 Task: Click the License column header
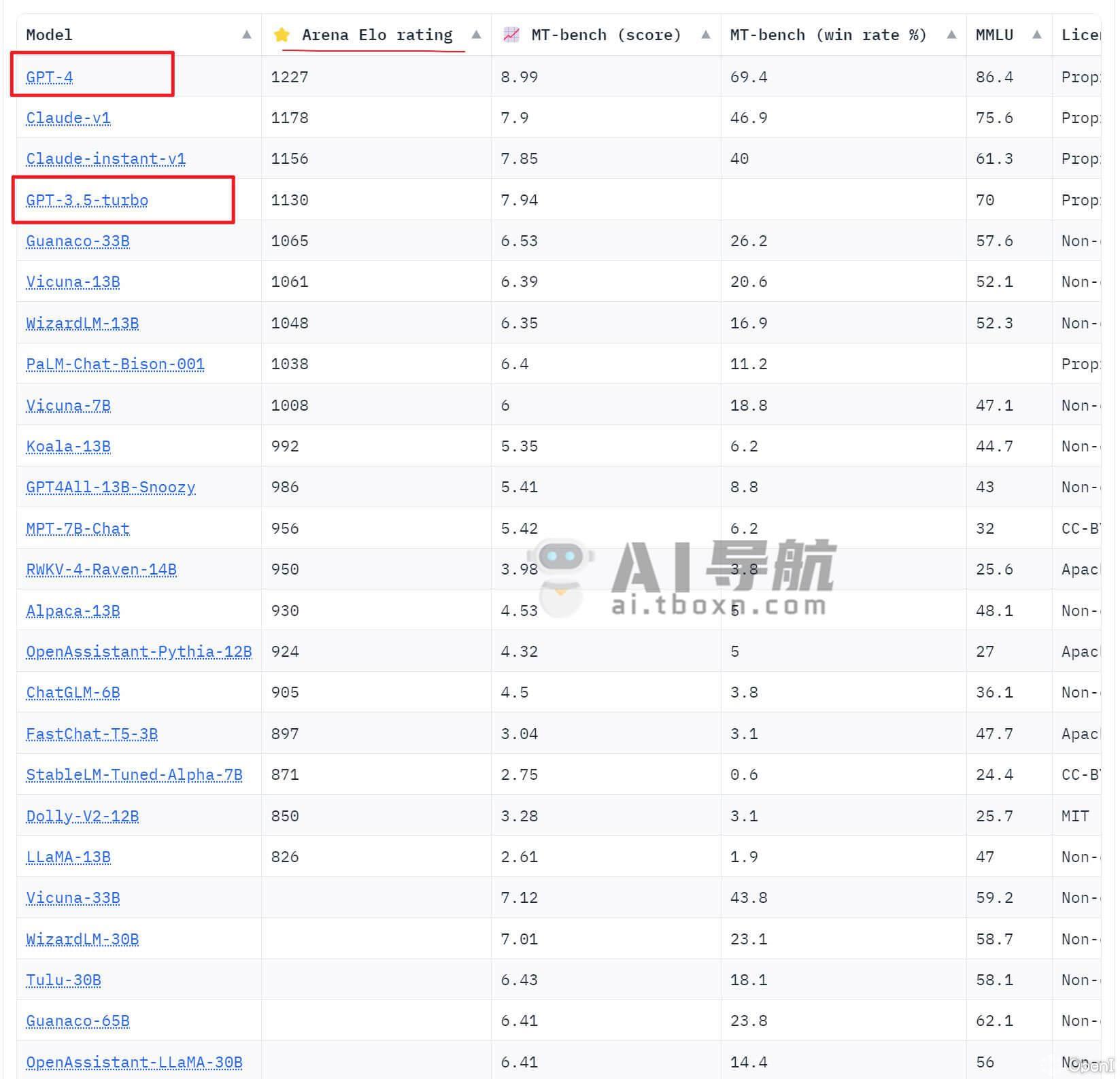coord(1080,35)
